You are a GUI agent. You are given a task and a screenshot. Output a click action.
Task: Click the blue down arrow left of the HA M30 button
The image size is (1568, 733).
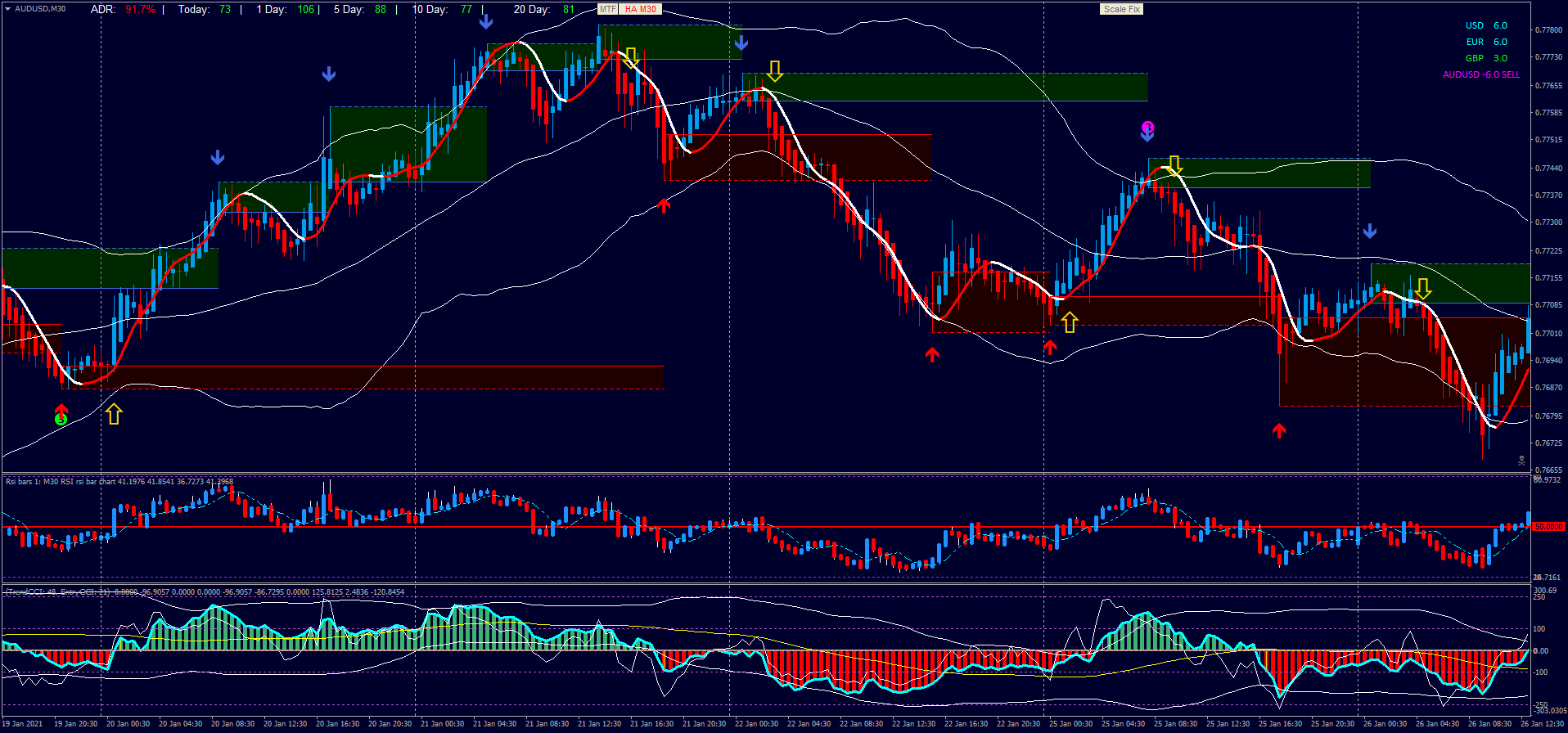(486, 21)
